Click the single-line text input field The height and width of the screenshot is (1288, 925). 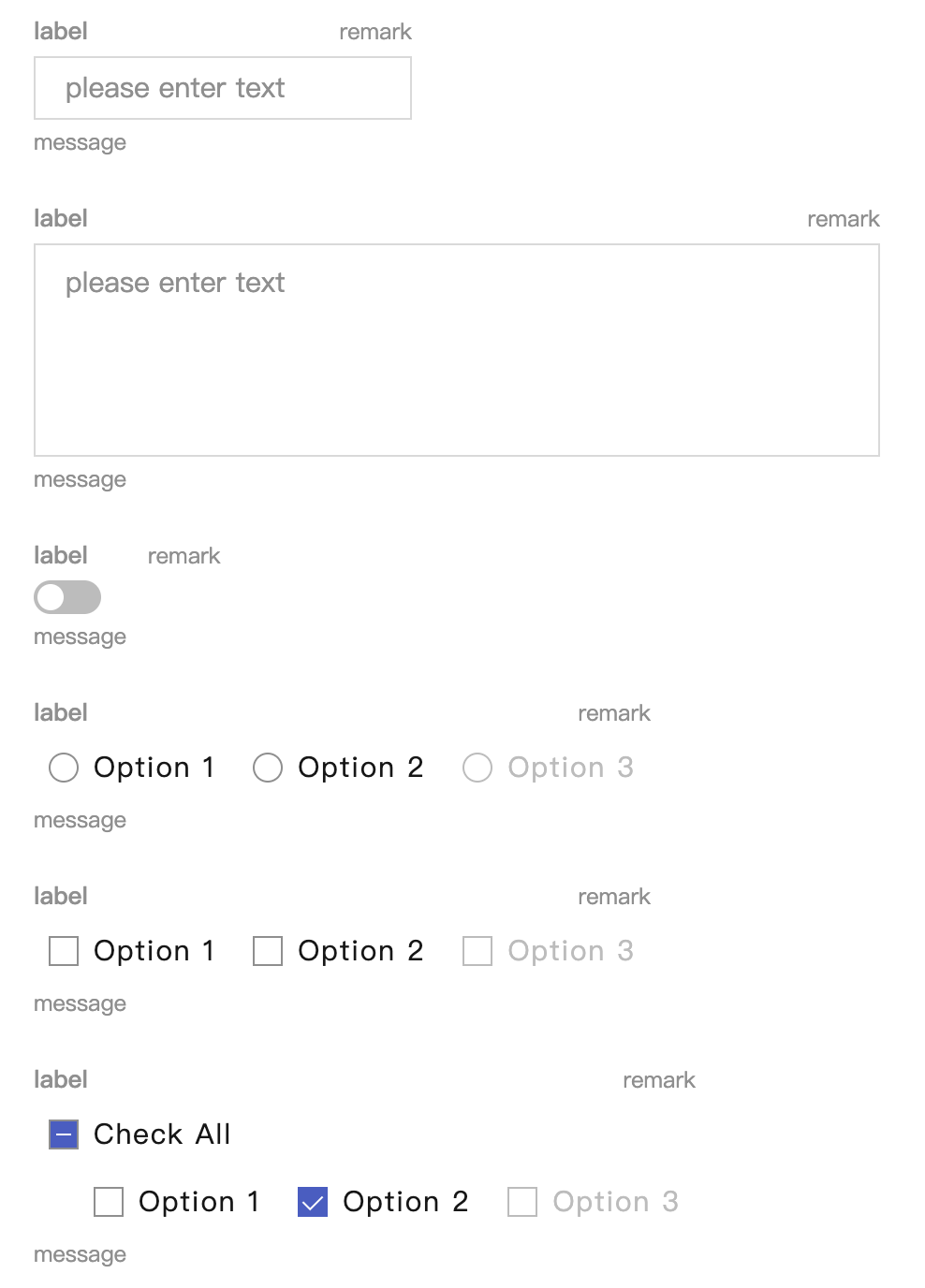pyautogui.click(x=223, y=88)
